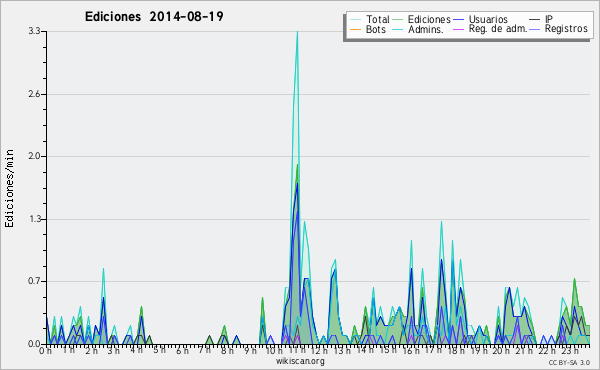Viewport: 600px width, 370px height.
Task: Click the 'Reg. de adm.' legend label
Action: 498,29
